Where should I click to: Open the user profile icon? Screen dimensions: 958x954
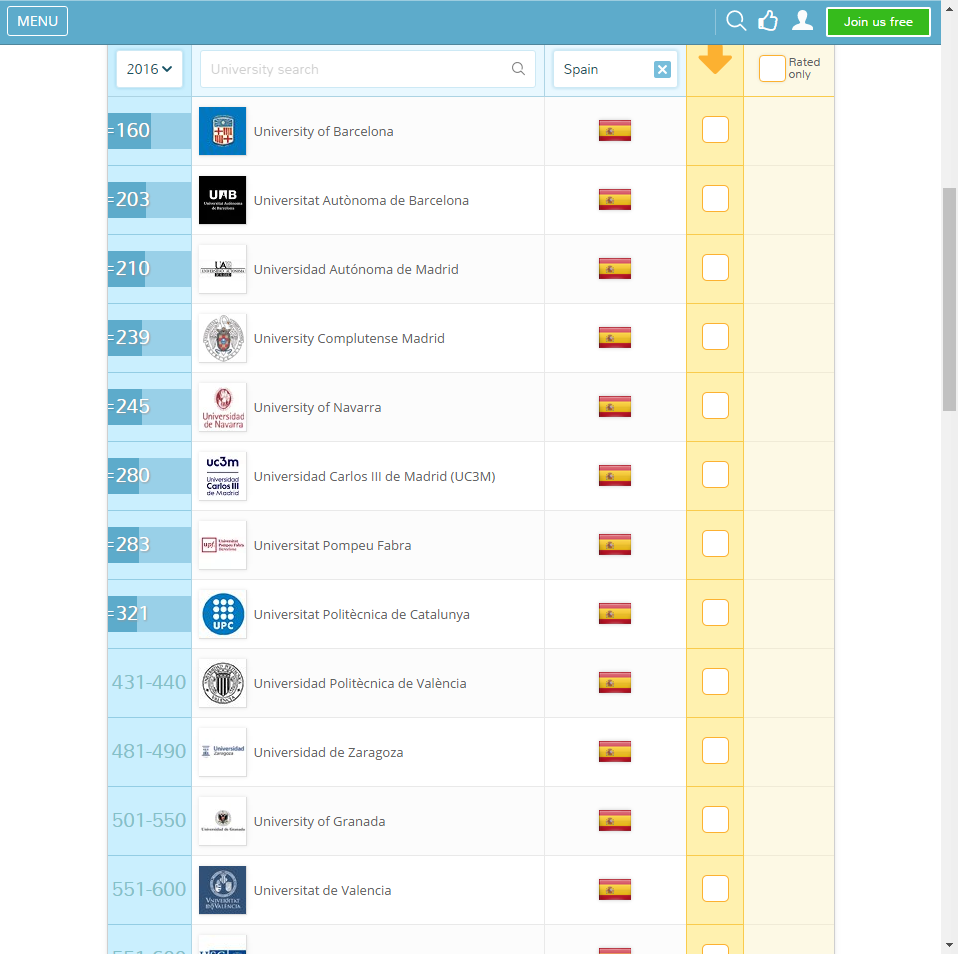(802, 20)
